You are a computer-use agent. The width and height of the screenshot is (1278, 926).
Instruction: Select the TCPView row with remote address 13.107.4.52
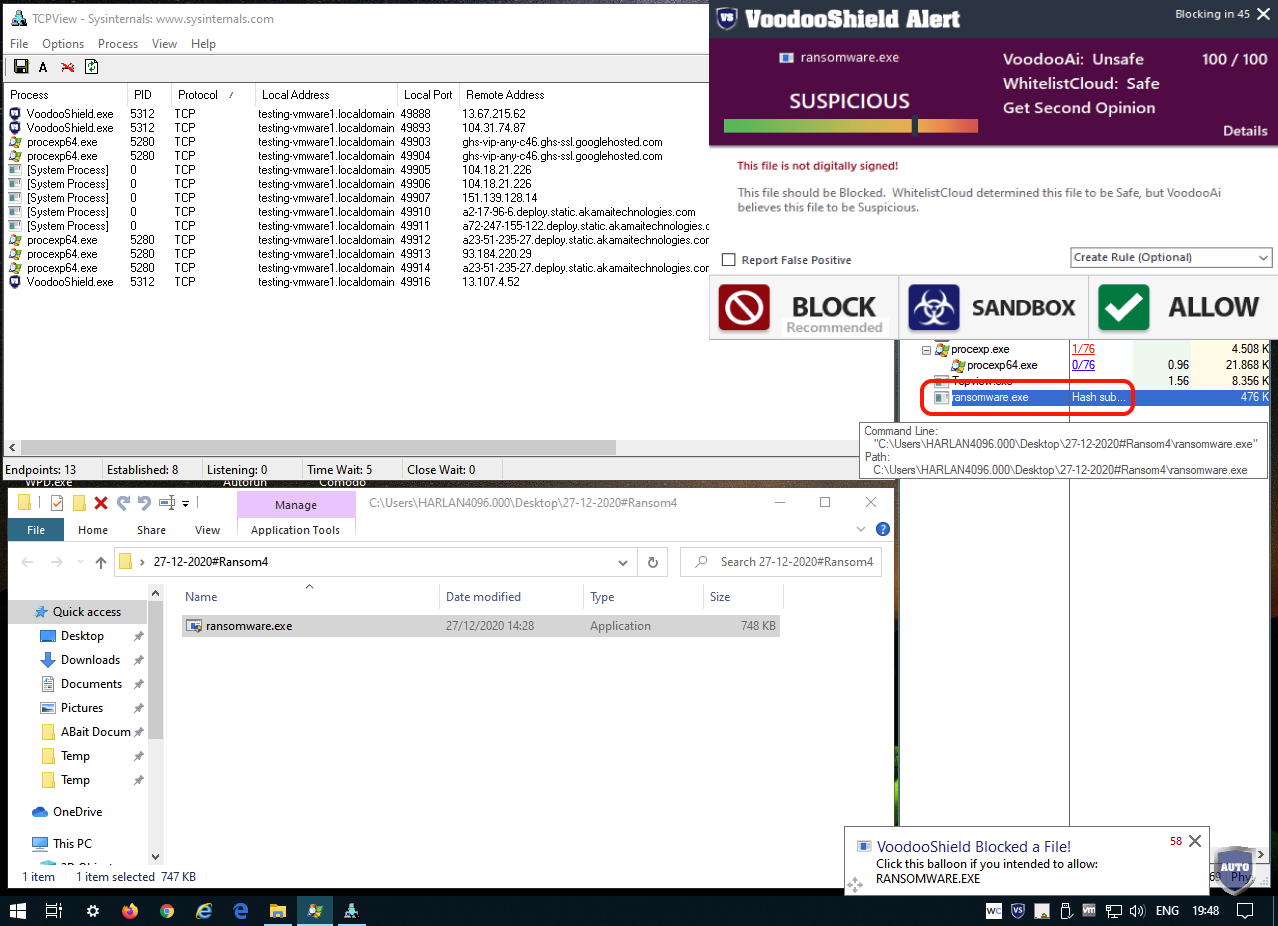[x=357, y=282]
